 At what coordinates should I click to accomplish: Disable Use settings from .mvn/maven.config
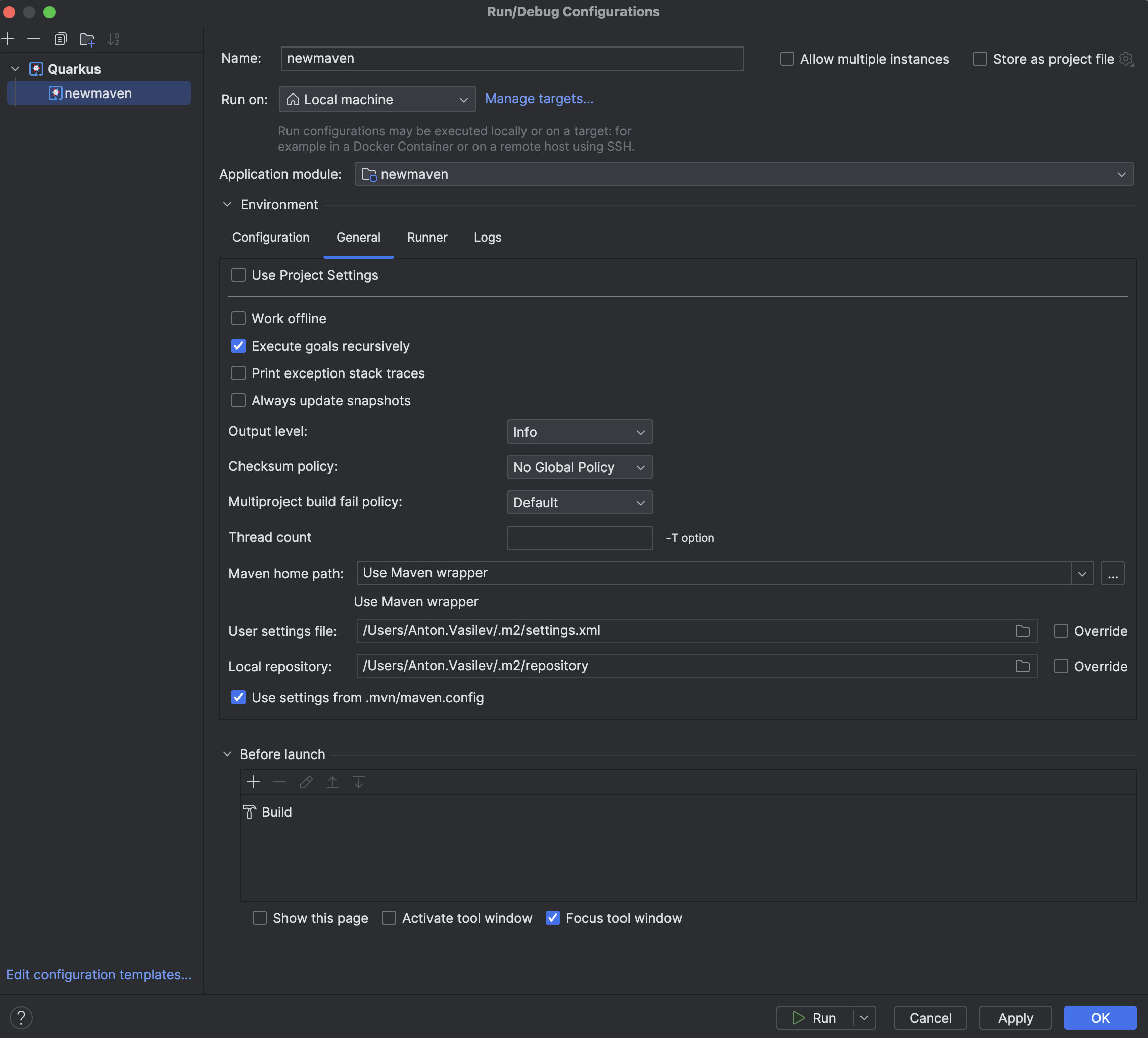pyautogui.click(x=238, y=697)
